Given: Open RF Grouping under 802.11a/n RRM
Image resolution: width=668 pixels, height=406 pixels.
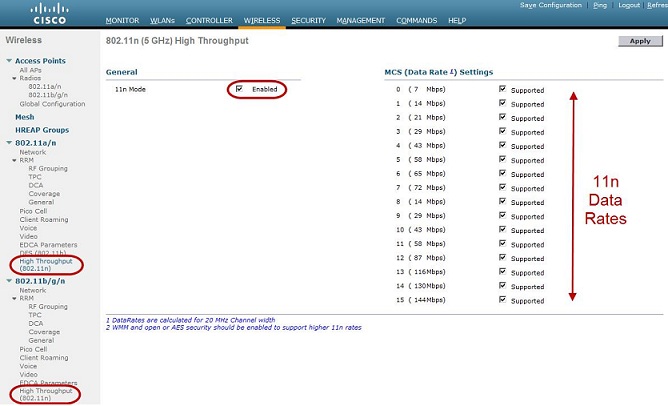Looking at the screenshot, I should click(48, 168).
